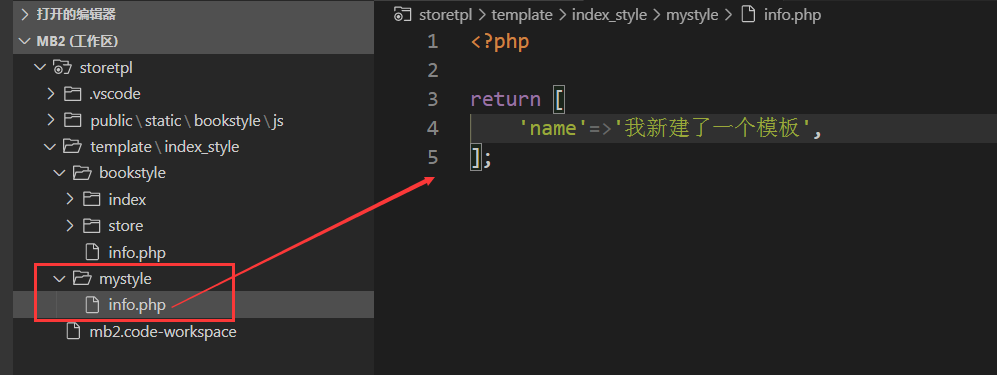Click the .vscode folder icon
997x375 pixels.
(72, 94)
